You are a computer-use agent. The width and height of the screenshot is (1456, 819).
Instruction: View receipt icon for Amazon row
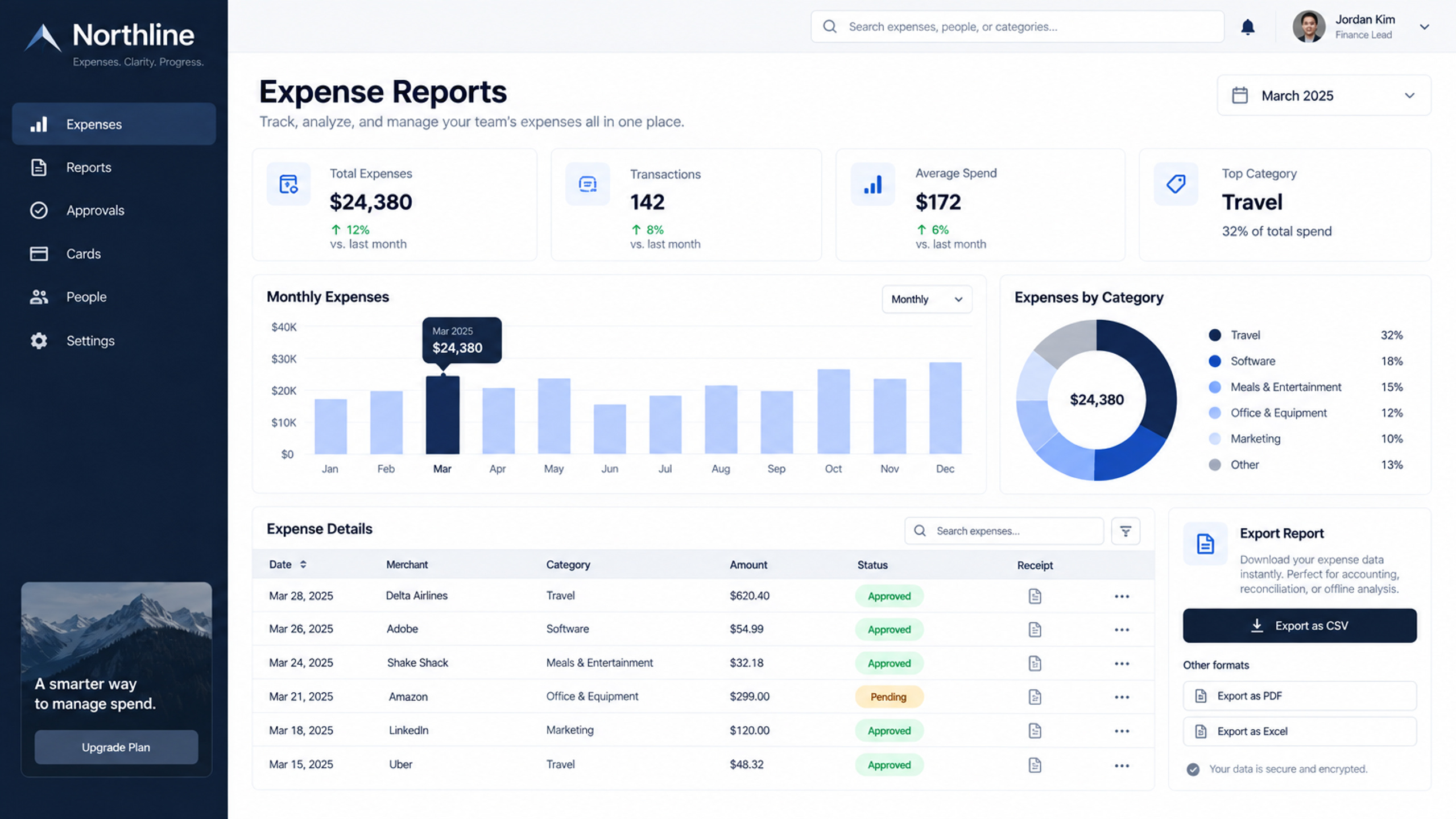1035,697
